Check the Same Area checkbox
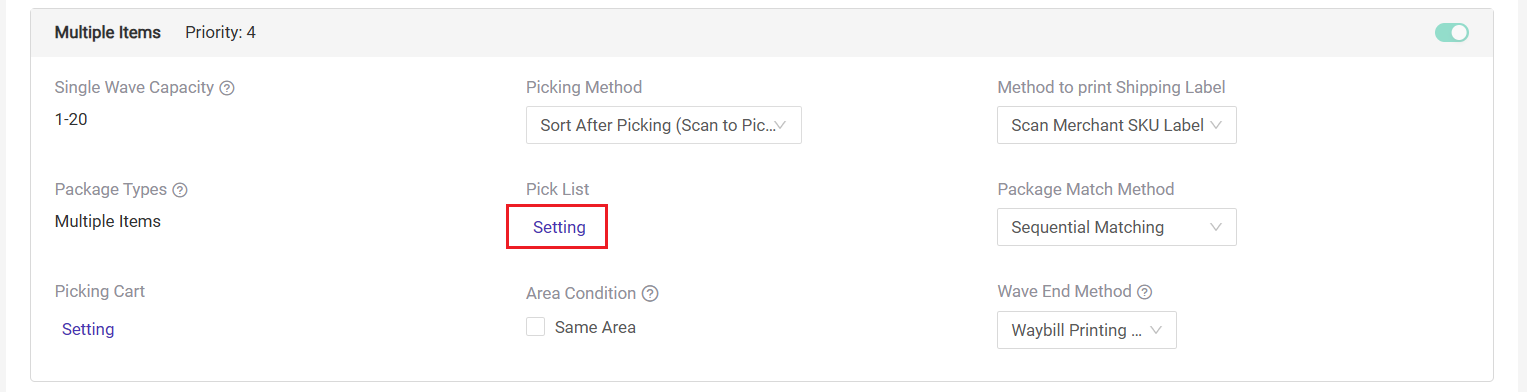Image resolution: width=1527 pixels, height=392 pixels. tap(536, 327)
